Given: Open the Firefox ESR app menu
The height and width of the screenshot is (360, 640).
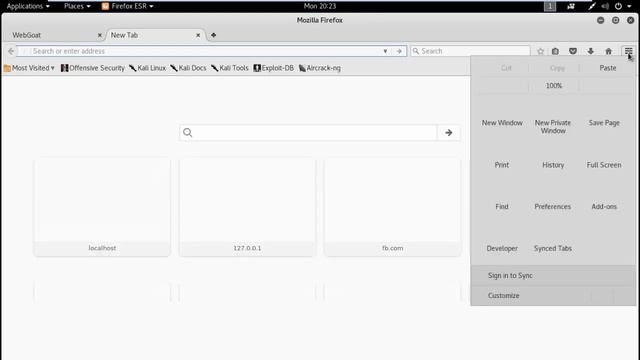Looking at the screenshot, I should click(127, 6).
